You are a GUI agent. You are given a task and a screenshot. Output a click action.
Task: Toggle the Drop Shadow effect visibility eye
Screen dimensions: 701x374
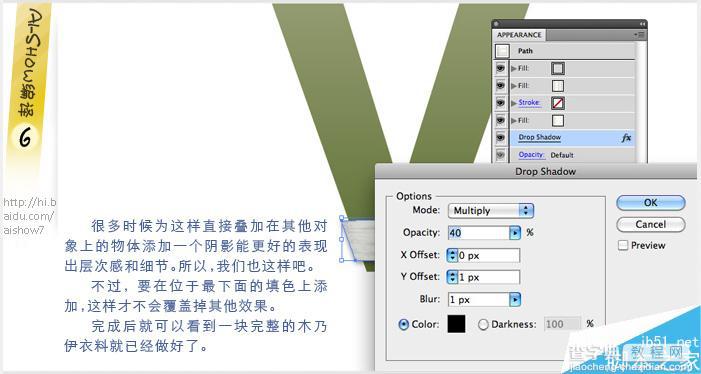500,138
